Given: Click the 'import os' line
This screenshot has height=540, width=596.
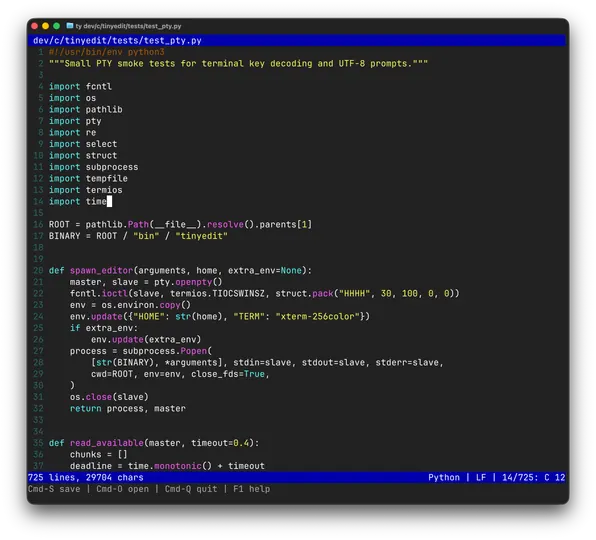Looking at the screenshot, I should (x=72, y=98).
